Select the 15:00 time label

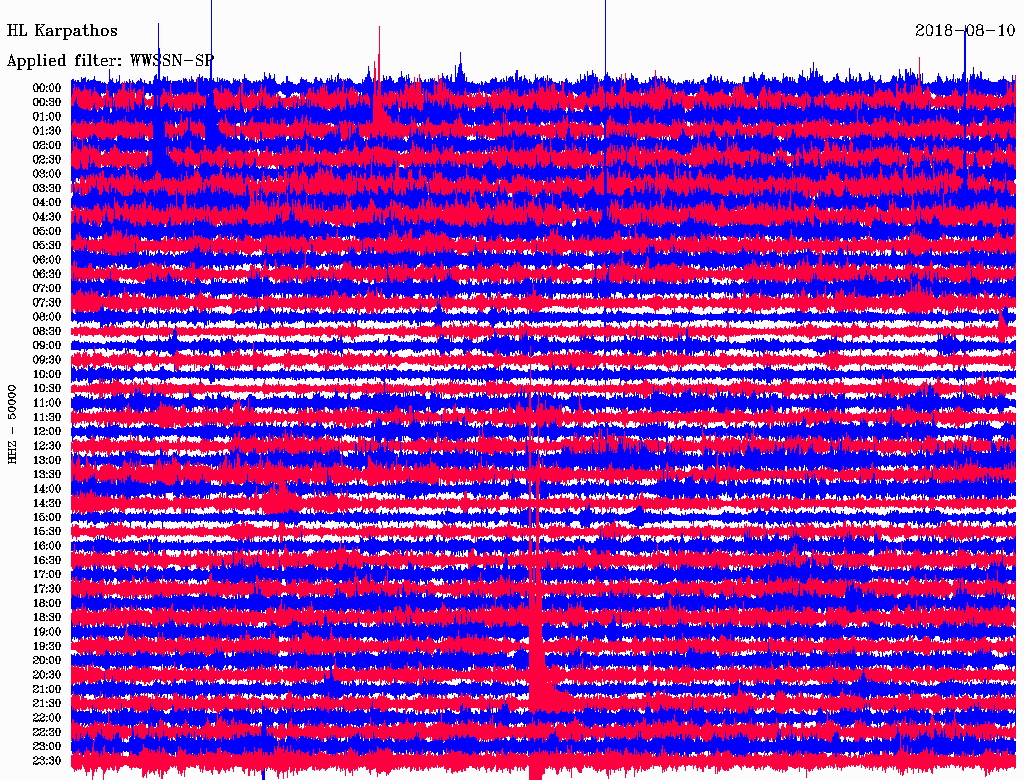(x=47, y=517)
